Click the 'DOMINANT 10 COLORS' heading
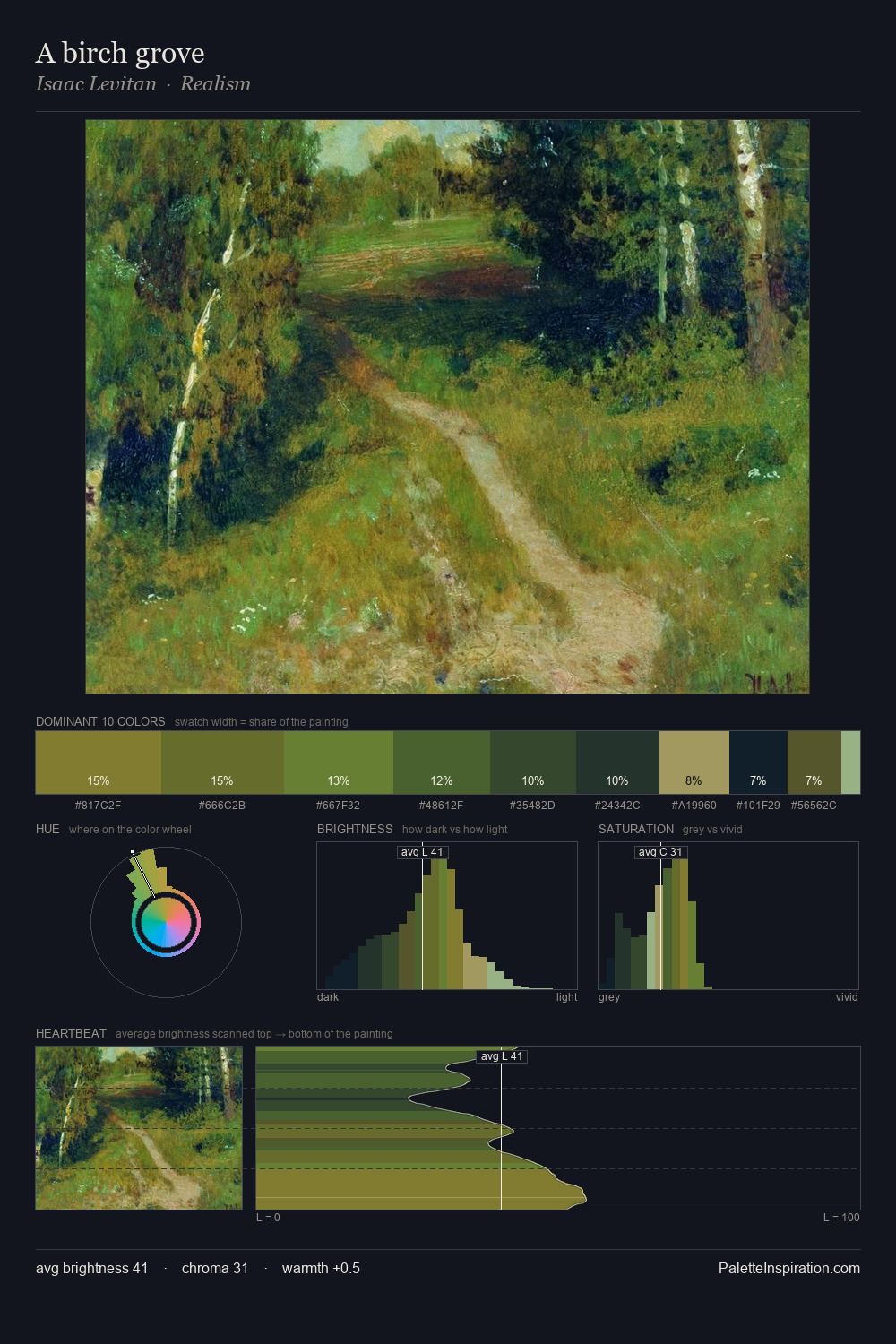Viewport: 896px width, 1344px height. click(100, 721)
